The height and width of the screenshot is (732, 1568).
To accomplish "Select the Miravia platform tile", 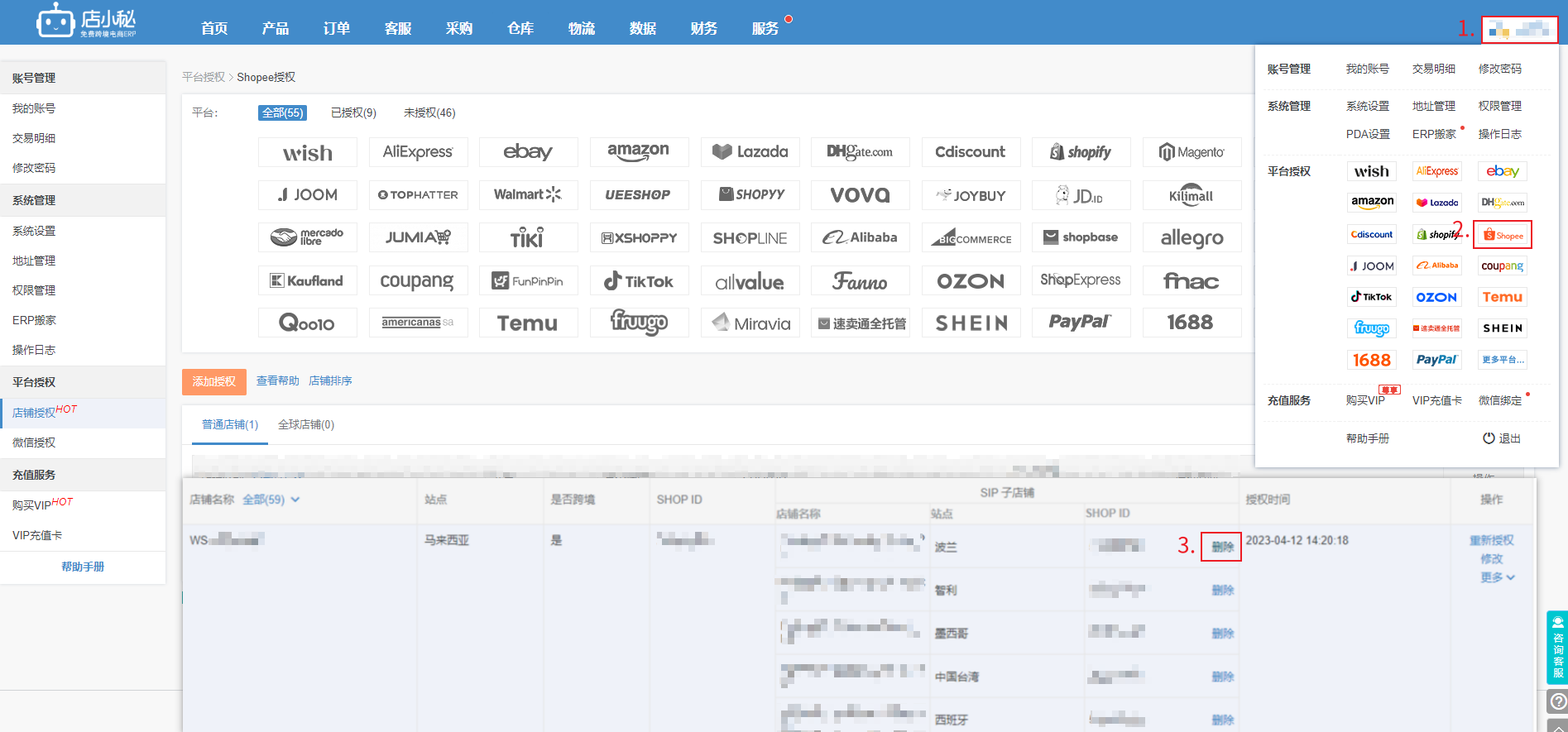I will click(x=750, y=323).
